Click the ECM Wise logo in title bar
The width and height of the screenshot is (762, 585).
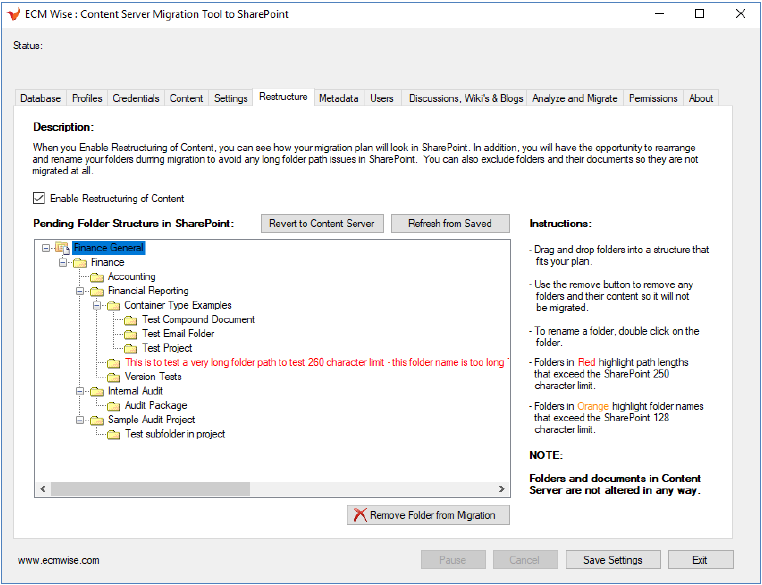click(x=13, y=13)
